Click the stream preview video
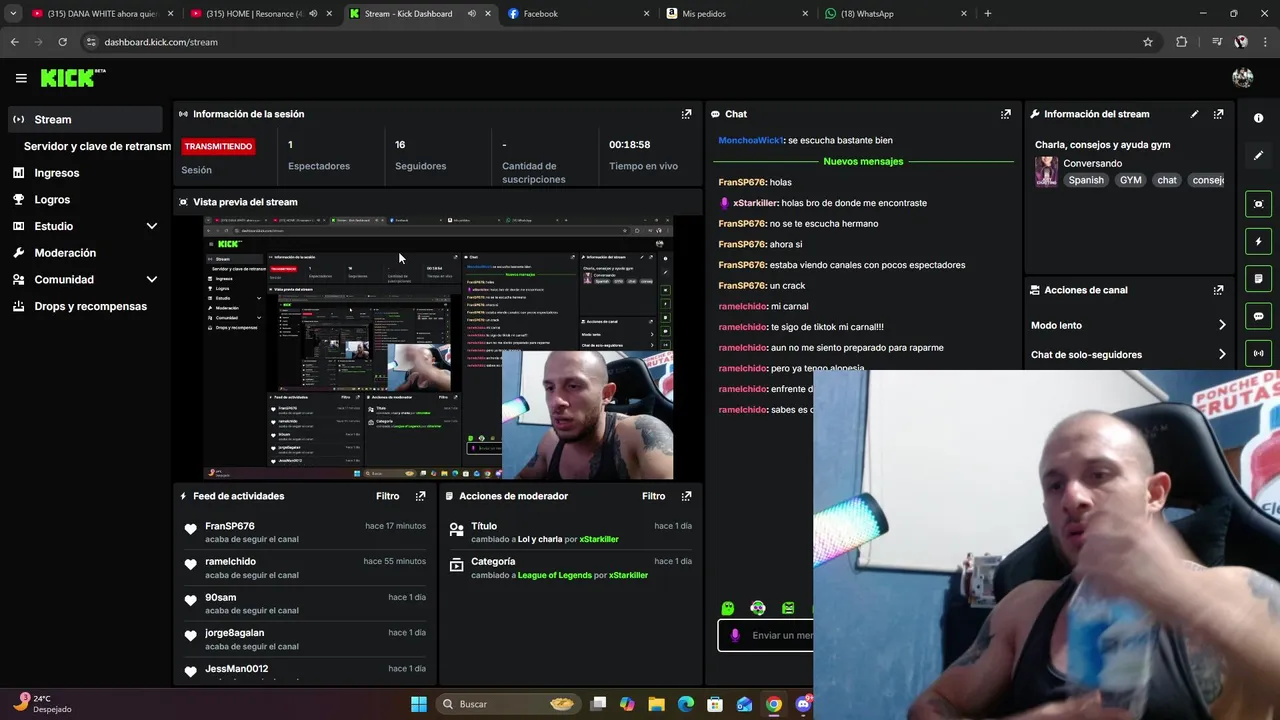 pyautogui.click(x=438, y=347)
